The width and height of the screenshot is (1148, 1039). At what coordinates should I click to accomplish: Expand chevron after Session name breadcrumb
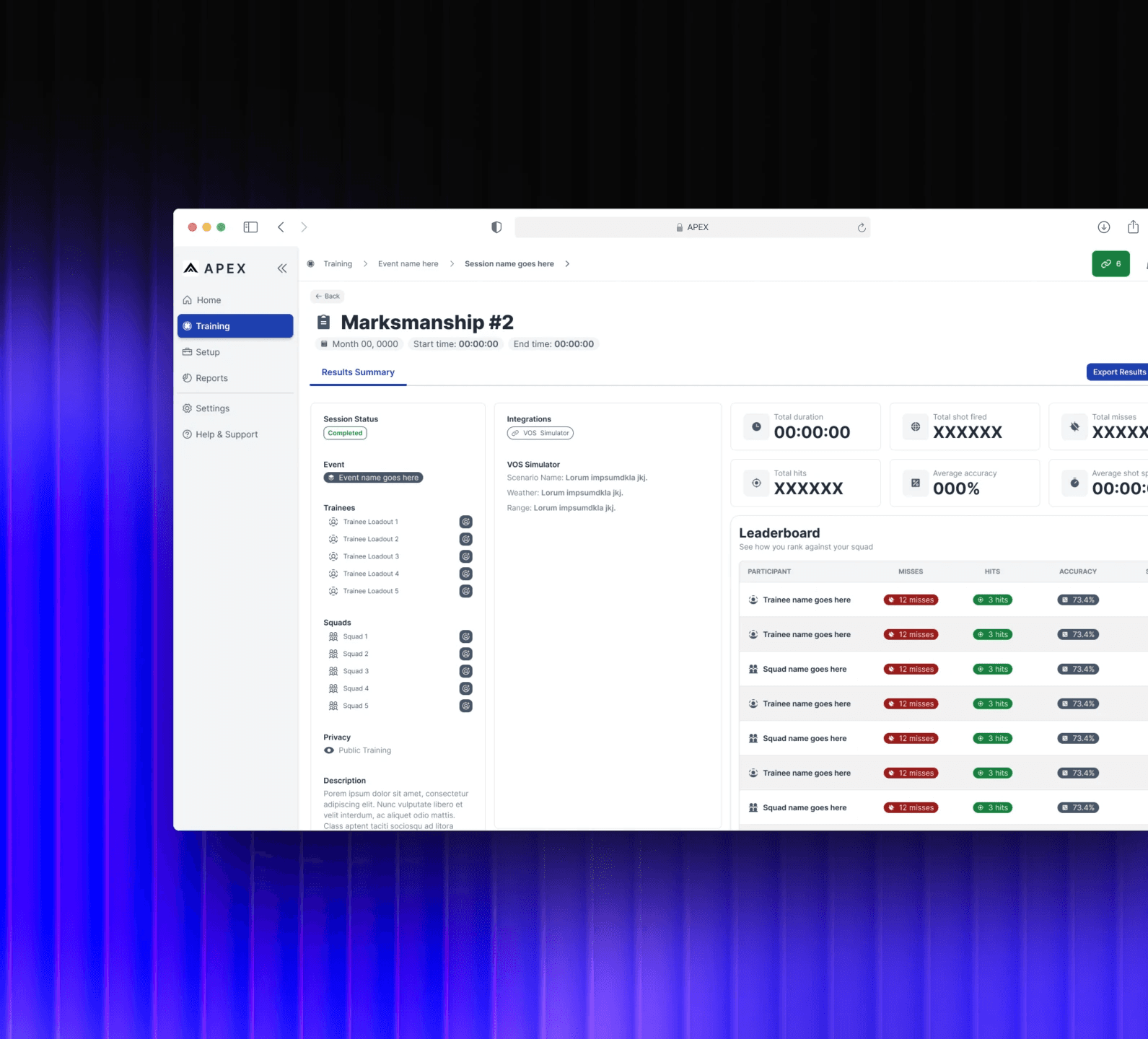tap(567, 264)
